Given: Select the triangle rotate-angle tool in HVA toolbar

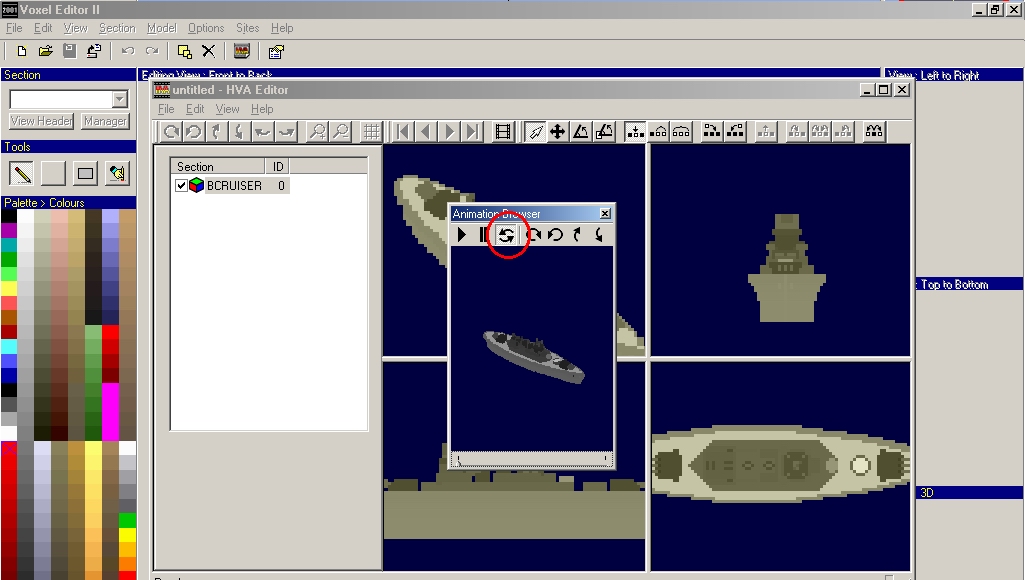Looking at the screenshot, I should click(x=580, y=132).
